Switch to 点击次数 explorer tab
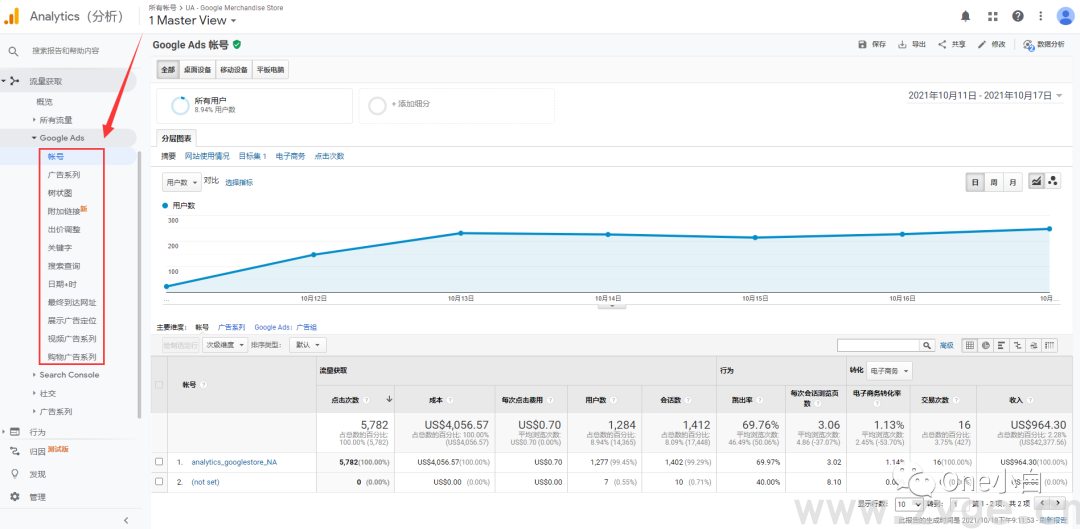 pyautogui.click(x=329, y=156)
